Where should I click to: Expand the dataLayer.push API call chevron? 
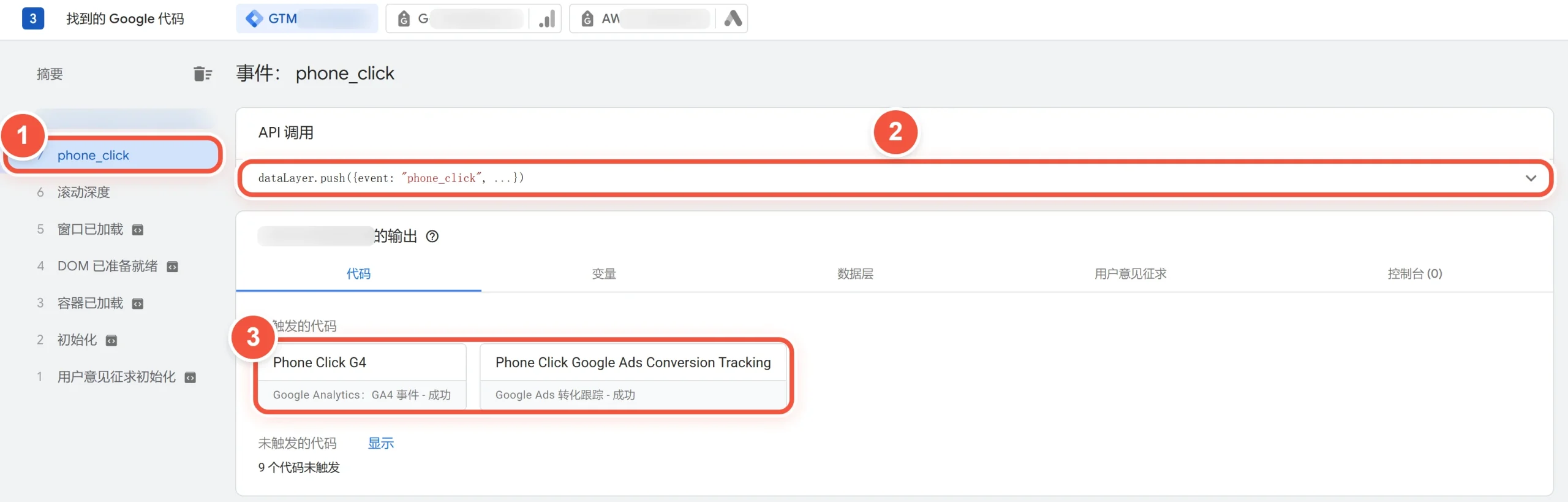1531,178
